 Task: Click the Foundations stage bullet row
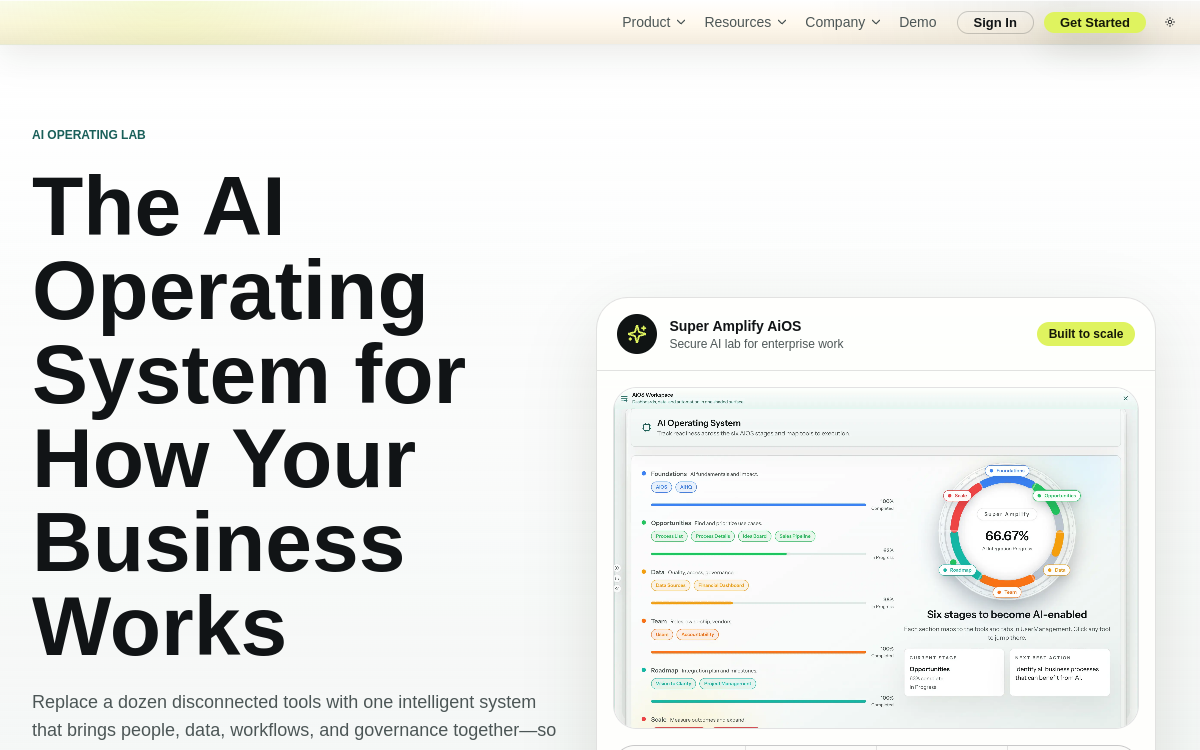point(702,474)
